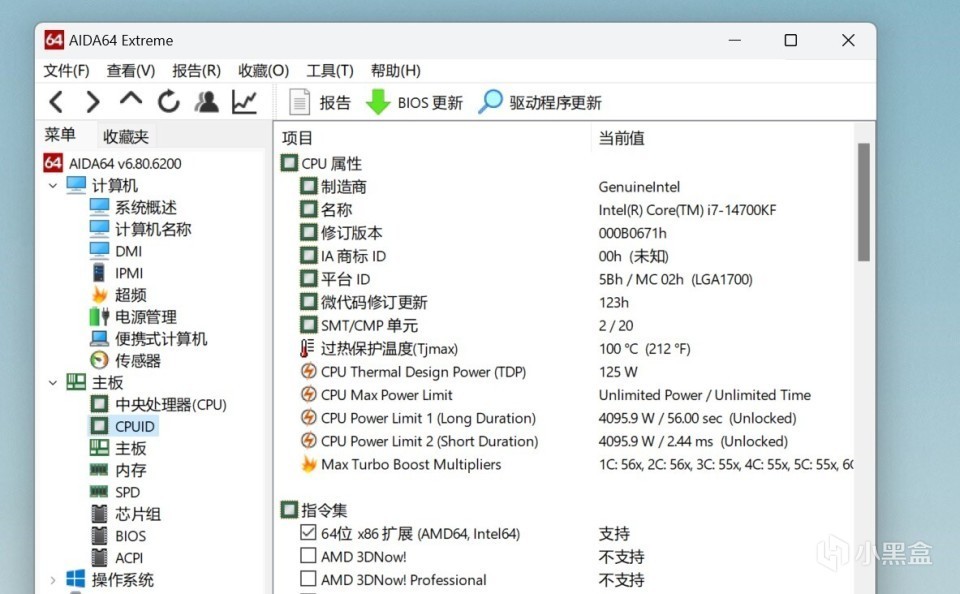Open the 帮助(H) menu

[396, 71]
